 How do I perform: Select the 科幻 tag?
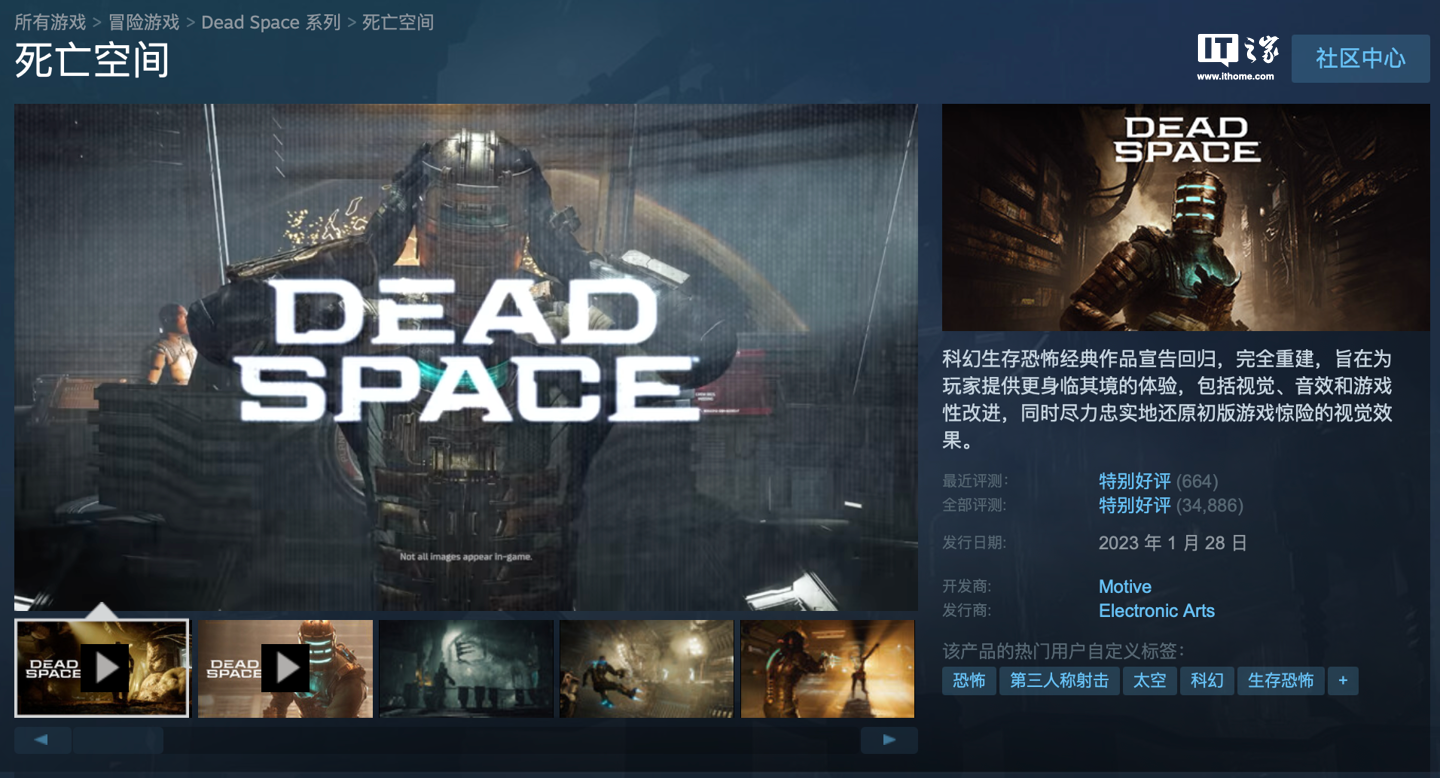click(x=1207, y=681)
